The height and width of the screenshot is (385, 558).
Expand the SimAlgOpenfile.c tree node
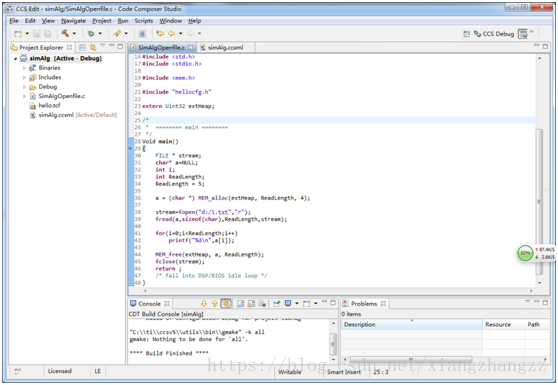click(24, 96)
